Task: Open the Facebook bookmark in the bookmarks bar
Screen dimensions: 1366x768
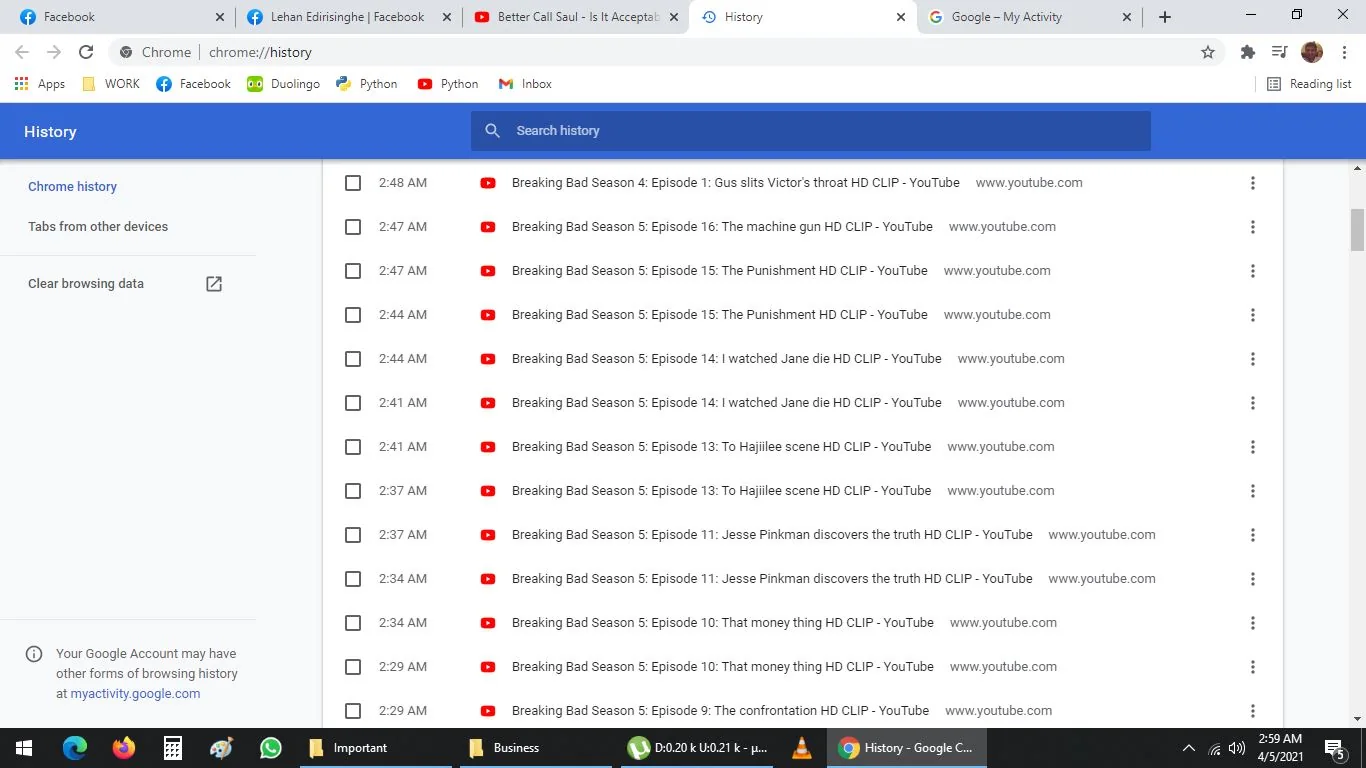Action: 194,84
